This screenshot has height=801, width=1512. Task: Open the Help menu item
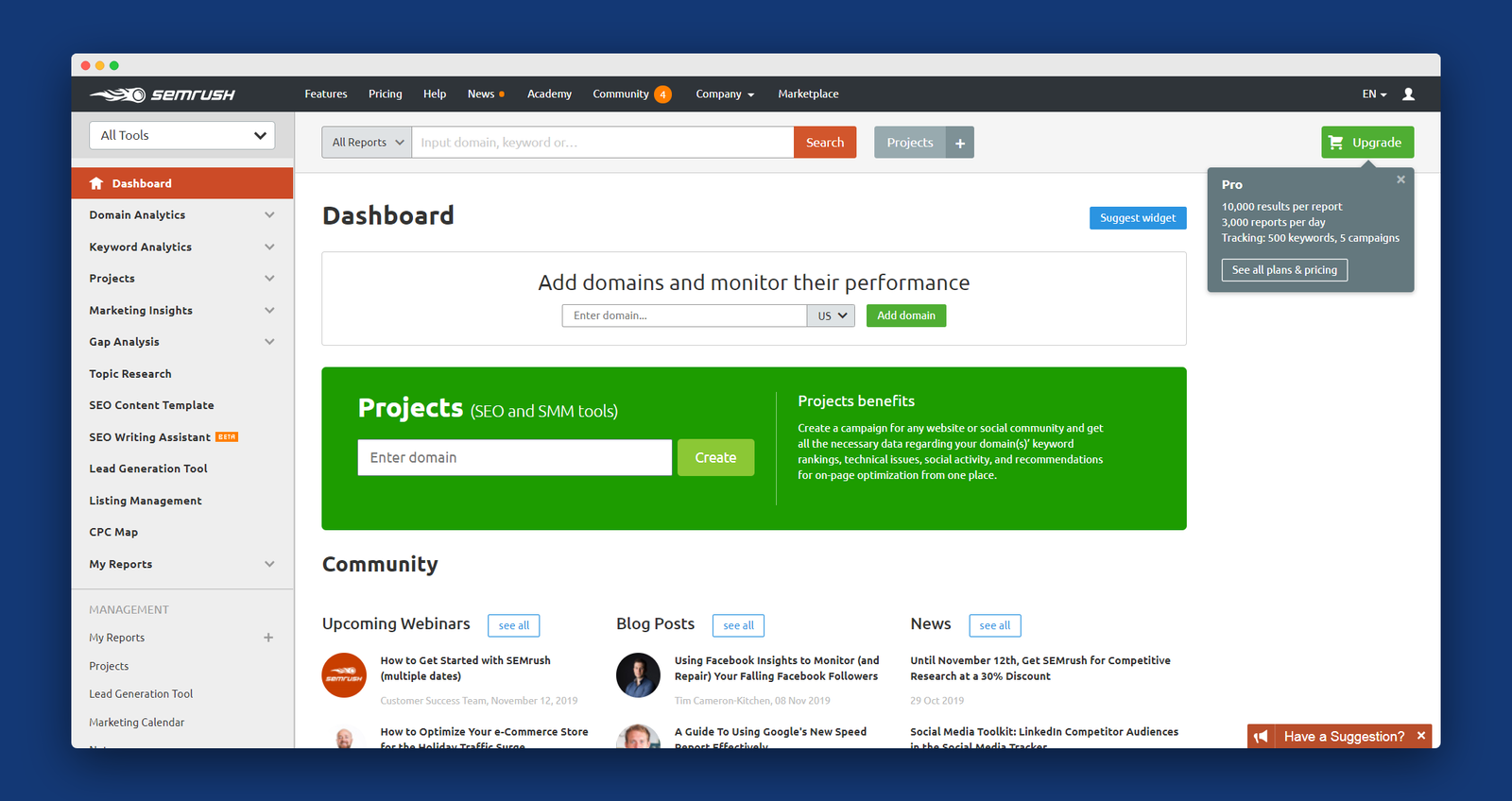(435, 94)
